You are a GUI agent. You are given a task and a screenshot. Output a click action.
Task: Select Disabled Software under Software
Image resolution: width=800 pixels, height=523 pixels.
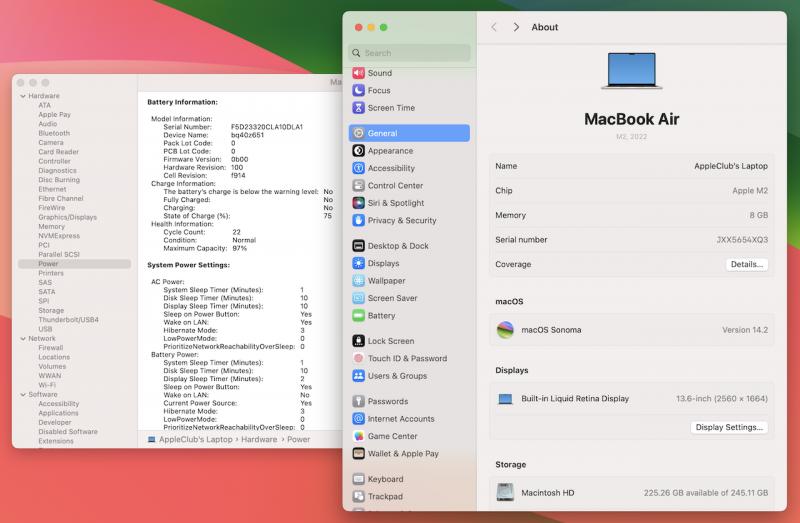pos(68,432)
